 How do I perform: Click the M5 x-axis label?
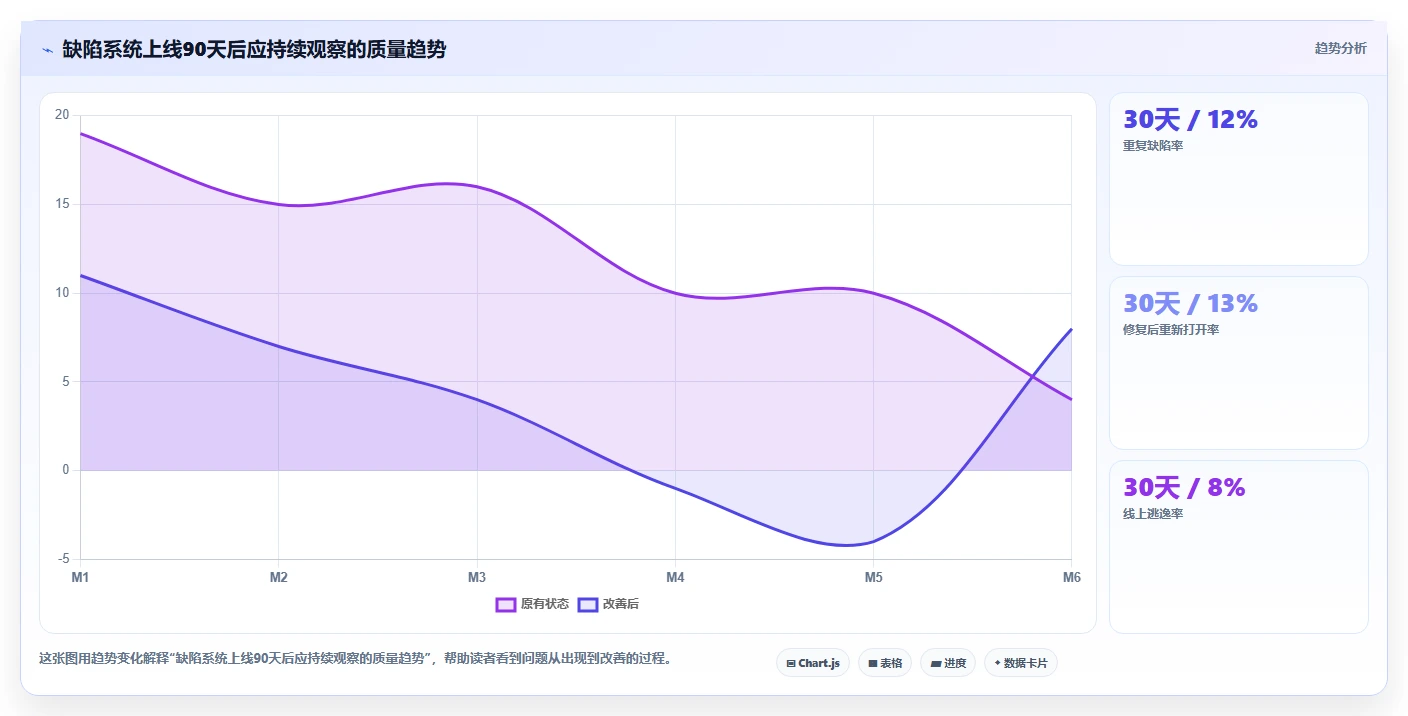[x=873, y=577]
